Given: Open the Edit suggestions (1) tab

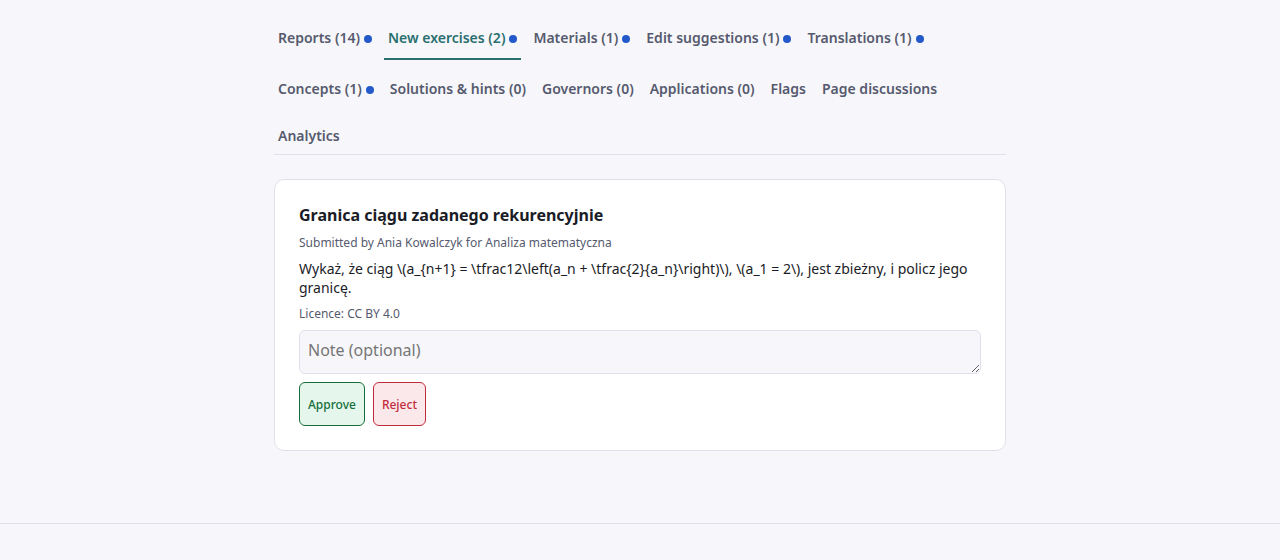Looking at the screenshot, I should (718, 38).
